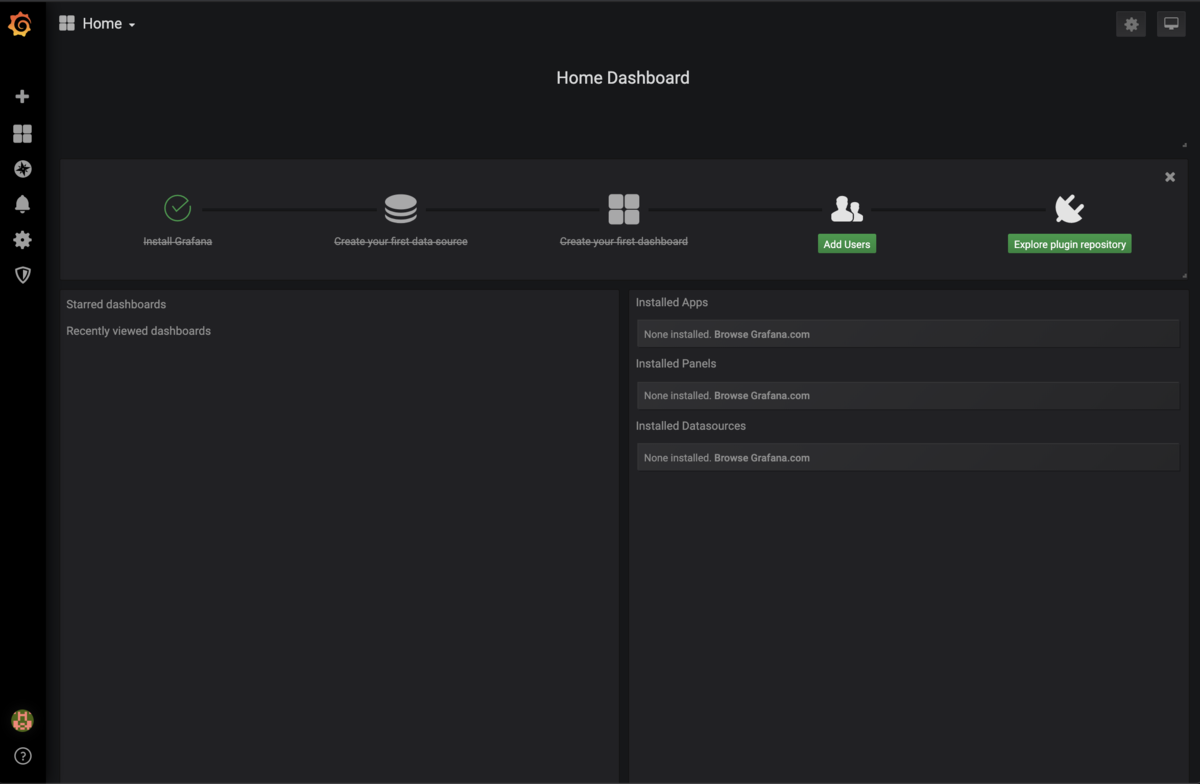
Task: Click the Grafana logo in the sidebar
Action: (x=20, y=24)
